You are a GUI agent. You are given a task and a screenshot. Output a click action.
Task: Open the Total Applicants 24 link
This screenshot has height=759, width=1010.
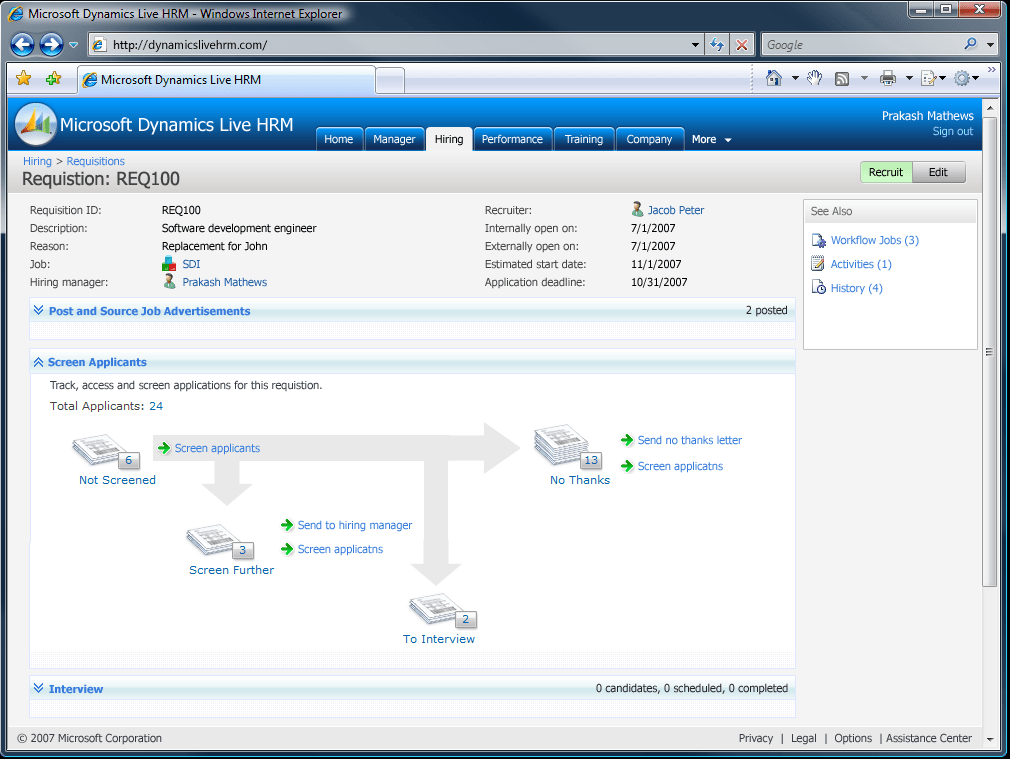click(156, 406)
